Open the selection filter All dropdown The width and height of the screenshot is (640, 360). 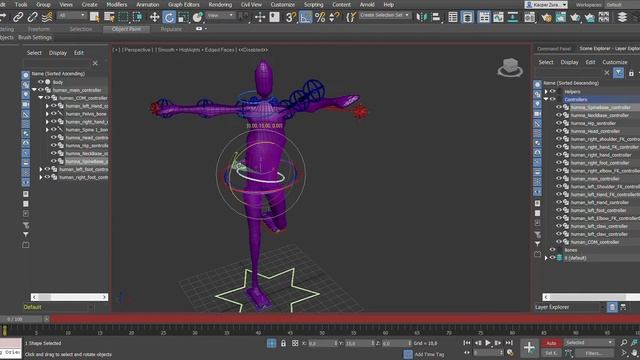[x=71, y=15]
